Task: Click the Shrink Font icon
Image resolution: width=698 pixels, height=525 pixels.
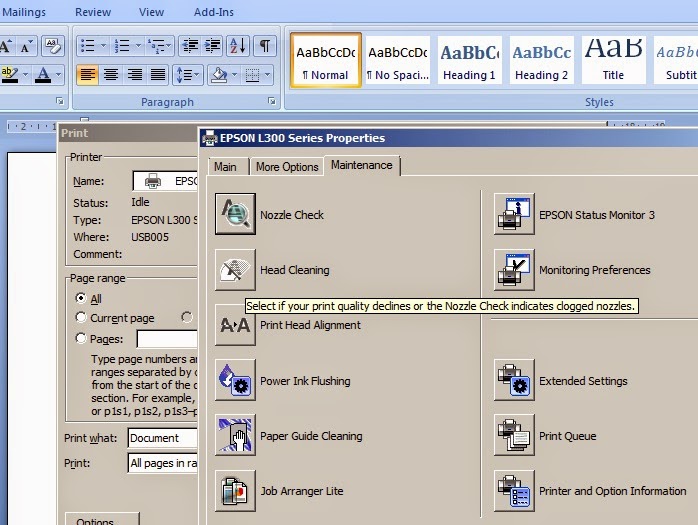Action: 27,45
